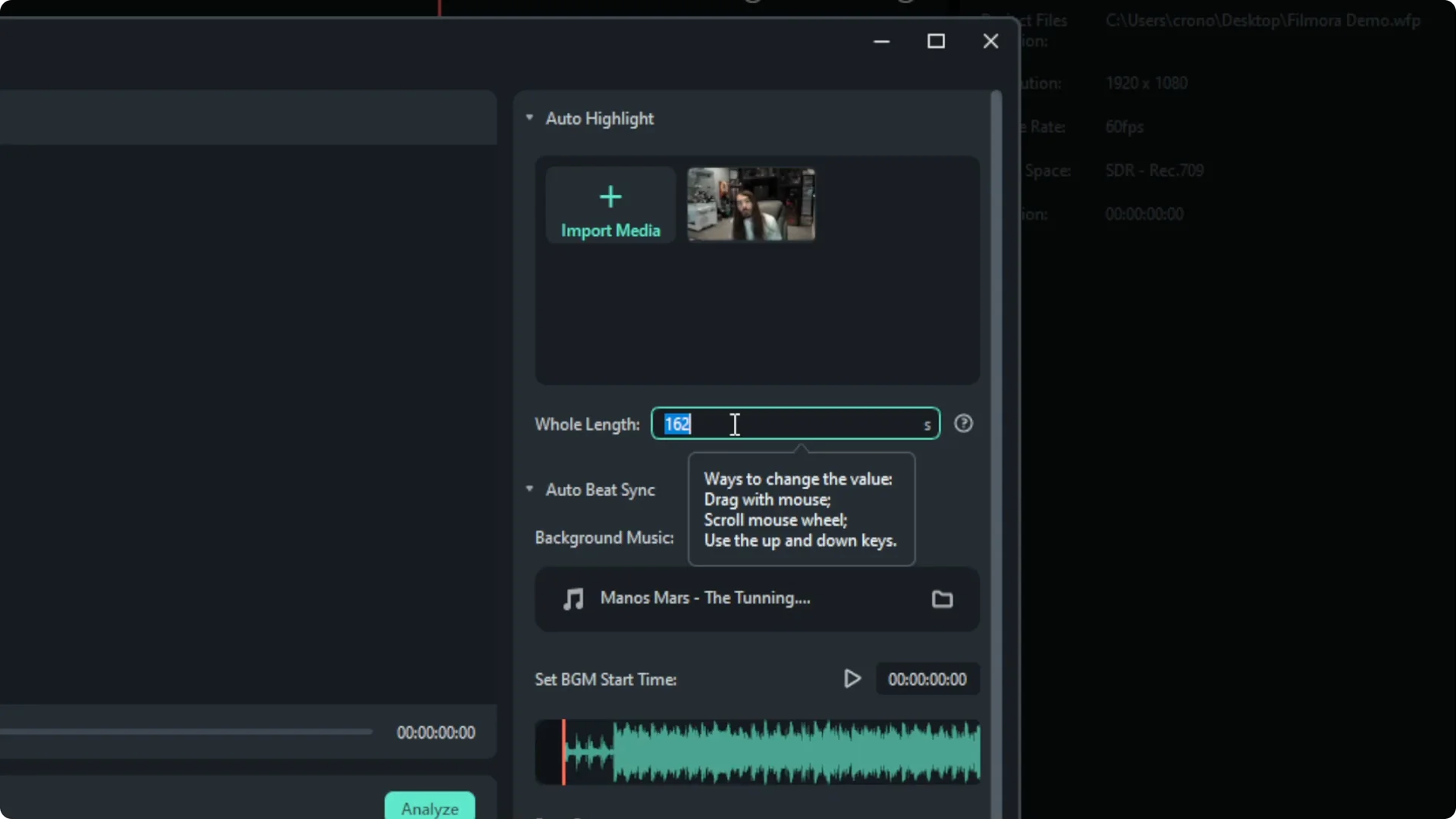This screenshot has width=1456, height=819.
Task: Click the Import Media plus icon
Action: (611, 197)
